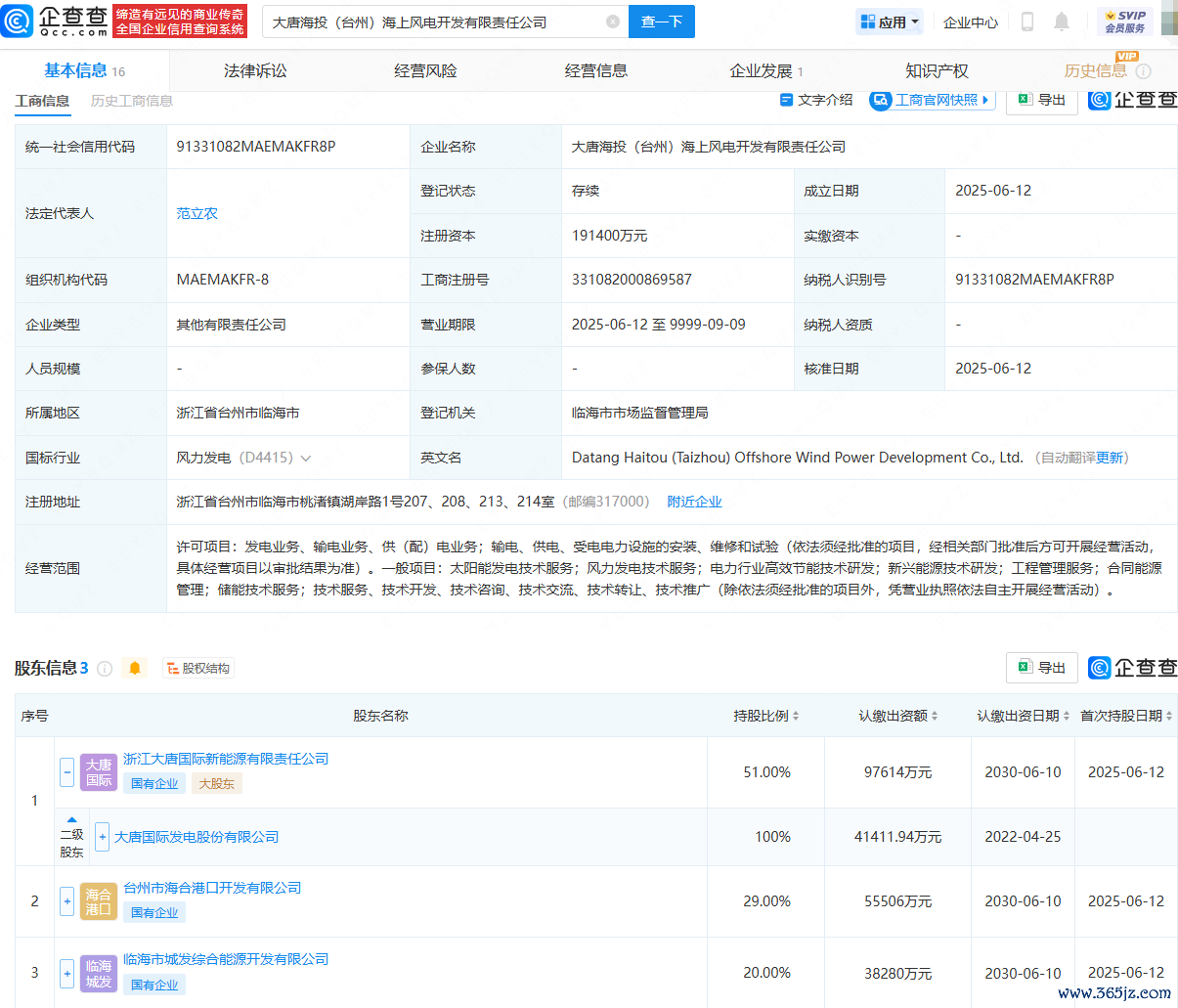This screenshot has height=1008, width=1178.
Task: Switch to 知识产权 tab
Action: point(937,70)
